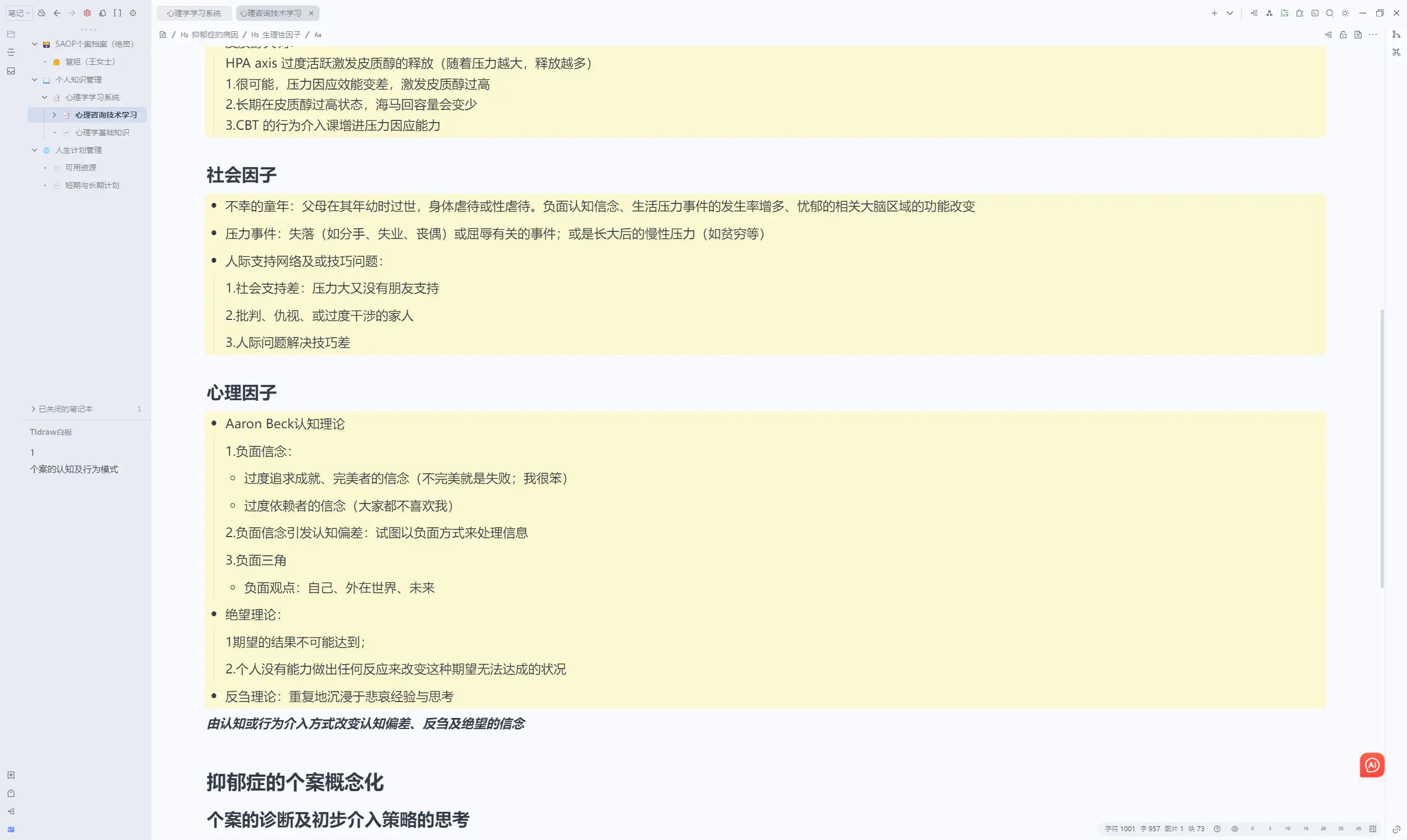Click the search magnifier icon
1407x840 pixels.
point(1330,13)
